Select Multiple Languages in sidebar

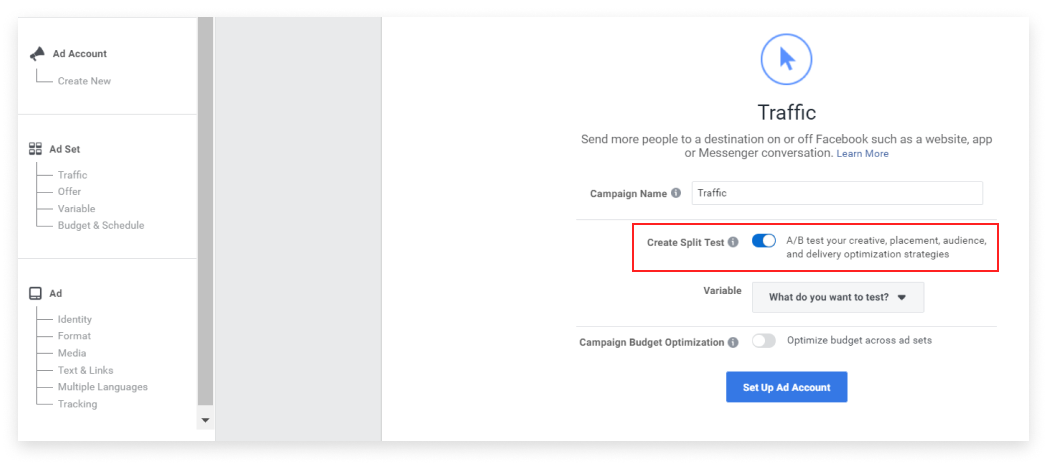click(103, 387)
